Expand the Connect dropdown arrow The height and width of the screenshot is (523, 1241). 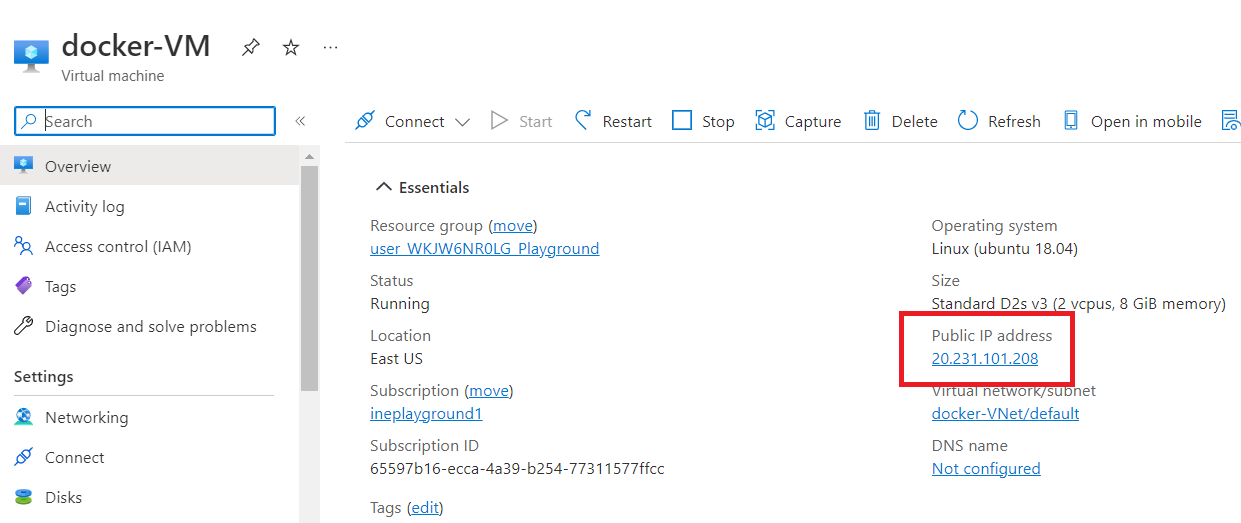point(462,122)
